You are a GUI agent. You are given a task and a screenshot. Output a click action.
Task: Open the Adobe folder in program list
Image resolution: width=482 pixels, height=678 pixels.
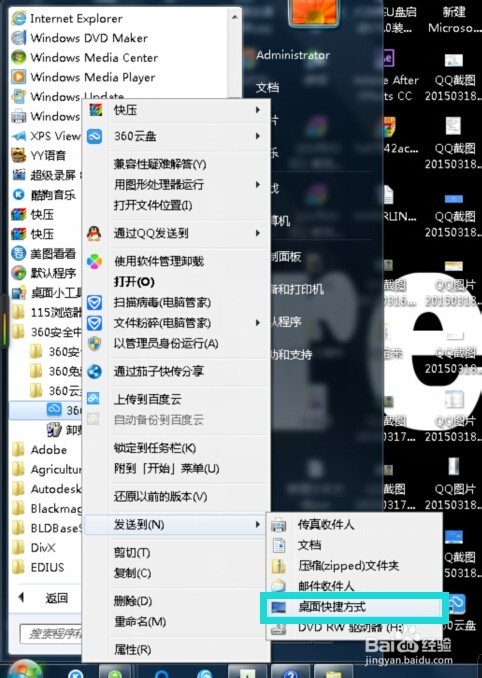(39, 450)
